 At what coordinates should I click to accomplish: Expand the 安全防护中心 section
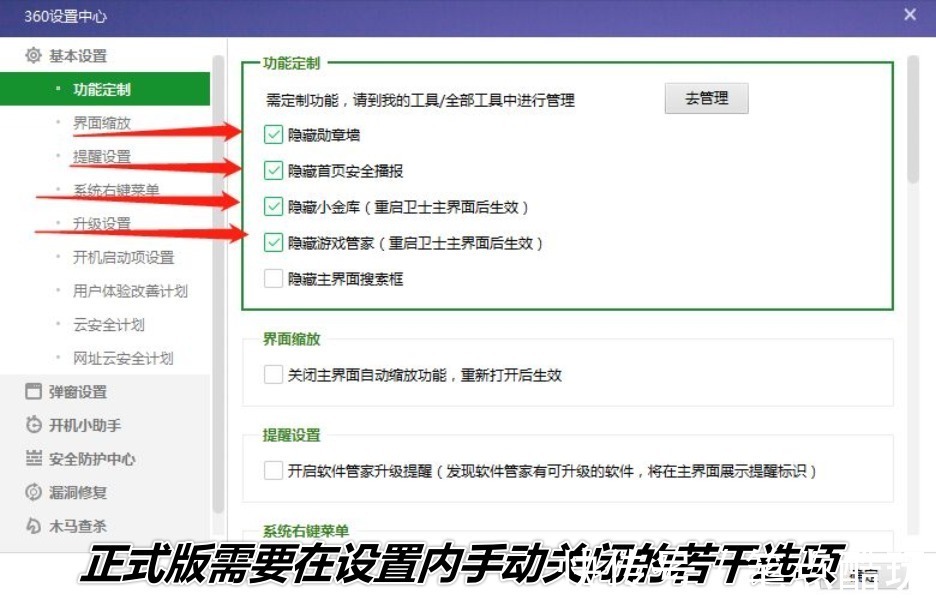tap(93, 459)
